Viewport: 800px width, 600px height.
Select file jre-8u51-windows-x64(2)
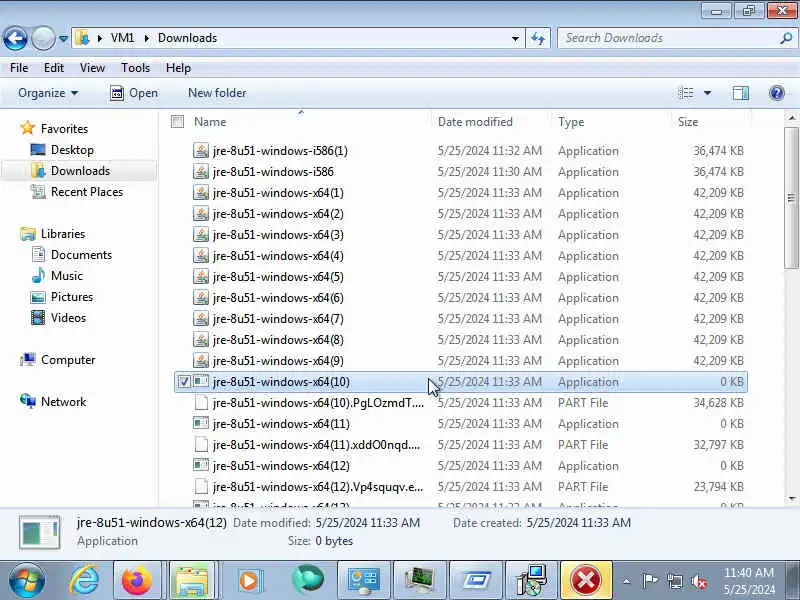(278, 214)
